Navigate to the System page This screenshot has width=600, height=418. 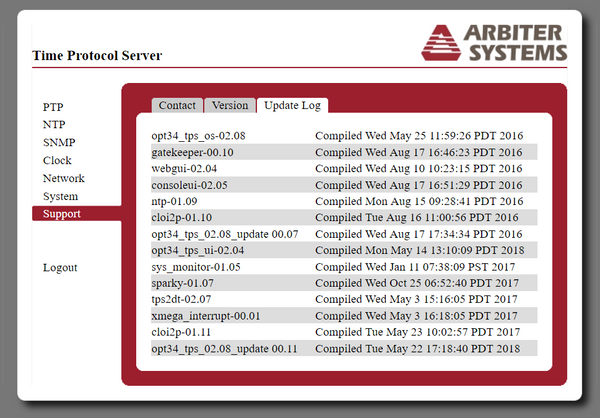tap(60, 196)
